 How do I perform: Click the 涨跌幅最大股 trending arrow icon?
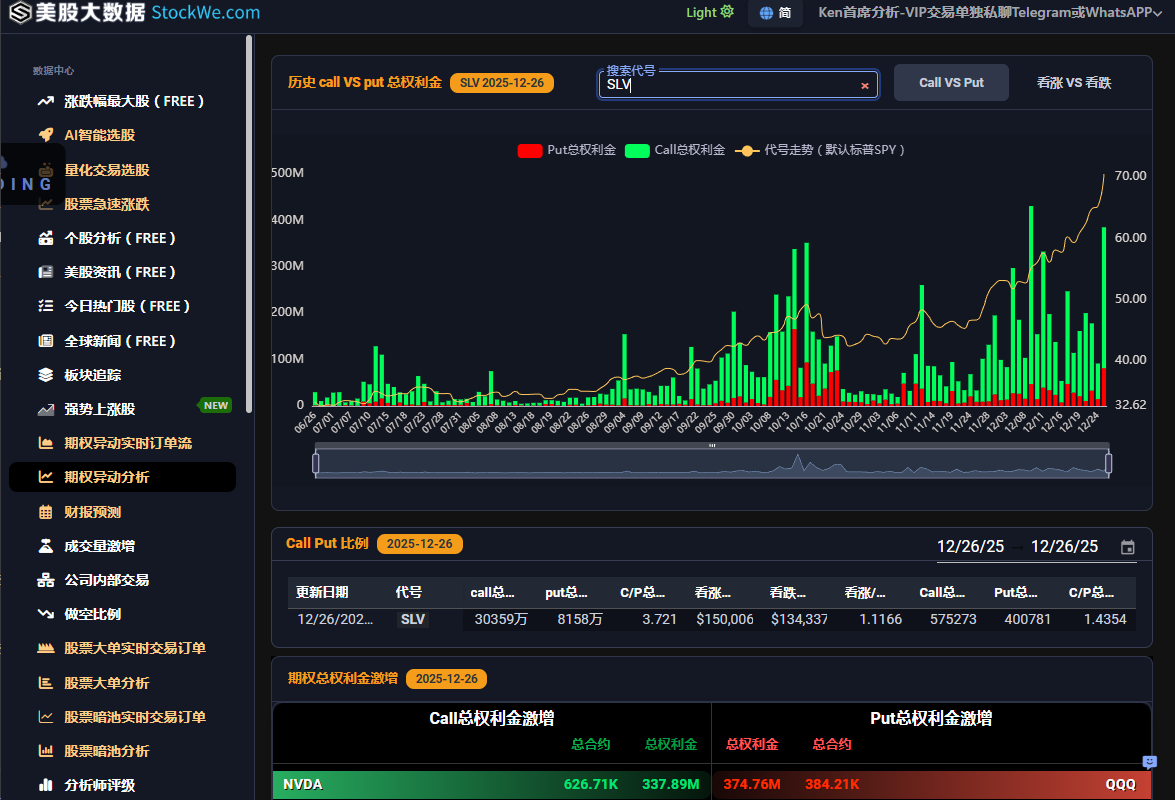(x=46, y=101)
